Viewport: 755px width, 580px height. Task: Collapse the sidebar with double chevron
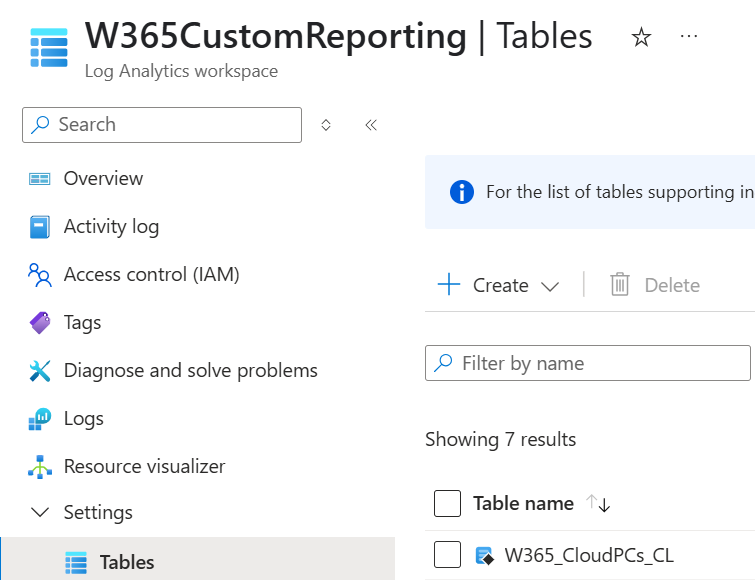(371, 125)
